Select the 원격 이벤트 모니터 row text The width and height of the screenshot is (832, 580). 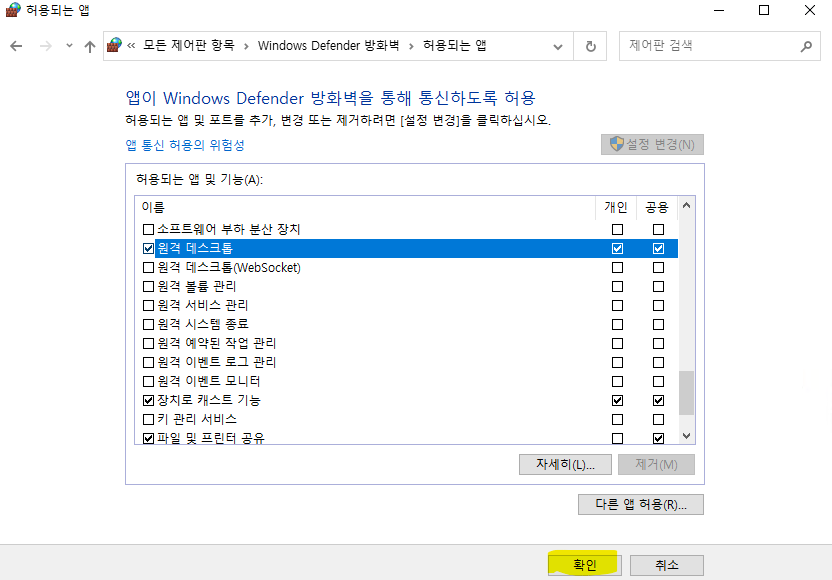click(x=209, y=382)
